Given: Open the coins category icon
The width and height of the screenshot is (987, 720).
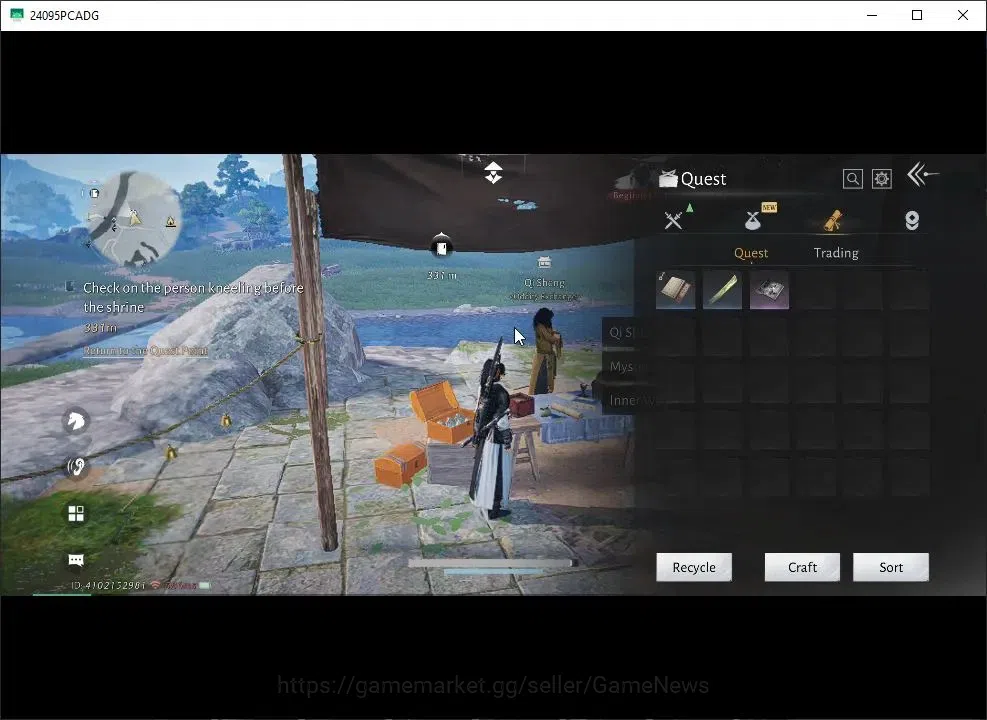Looking at the screenshot, I should tap(911, 220).
